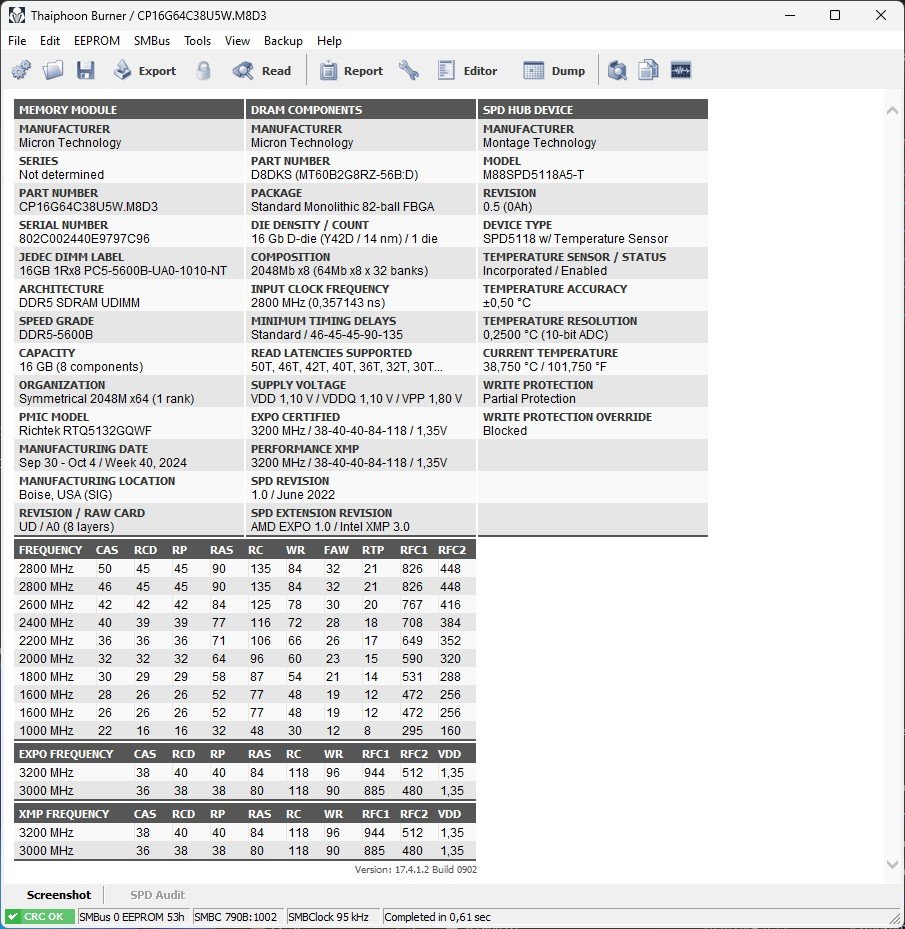Click the Montage Technology manufacturer value
Screen dimensions: 905x929
point(539,143)
